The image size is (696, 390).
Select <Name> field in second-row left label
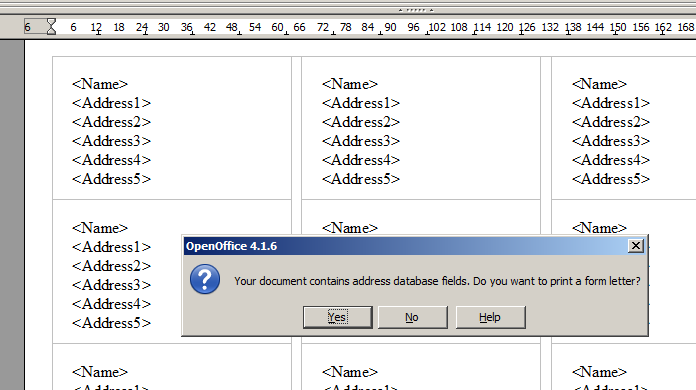pyautogui.click(x=100, y=228)
